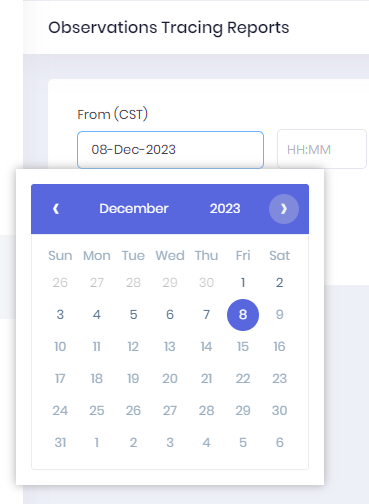Image resolution: width=369 pixels, height=504 pixels.
Task: Click the From date input field
Action: tap(170, 150)
